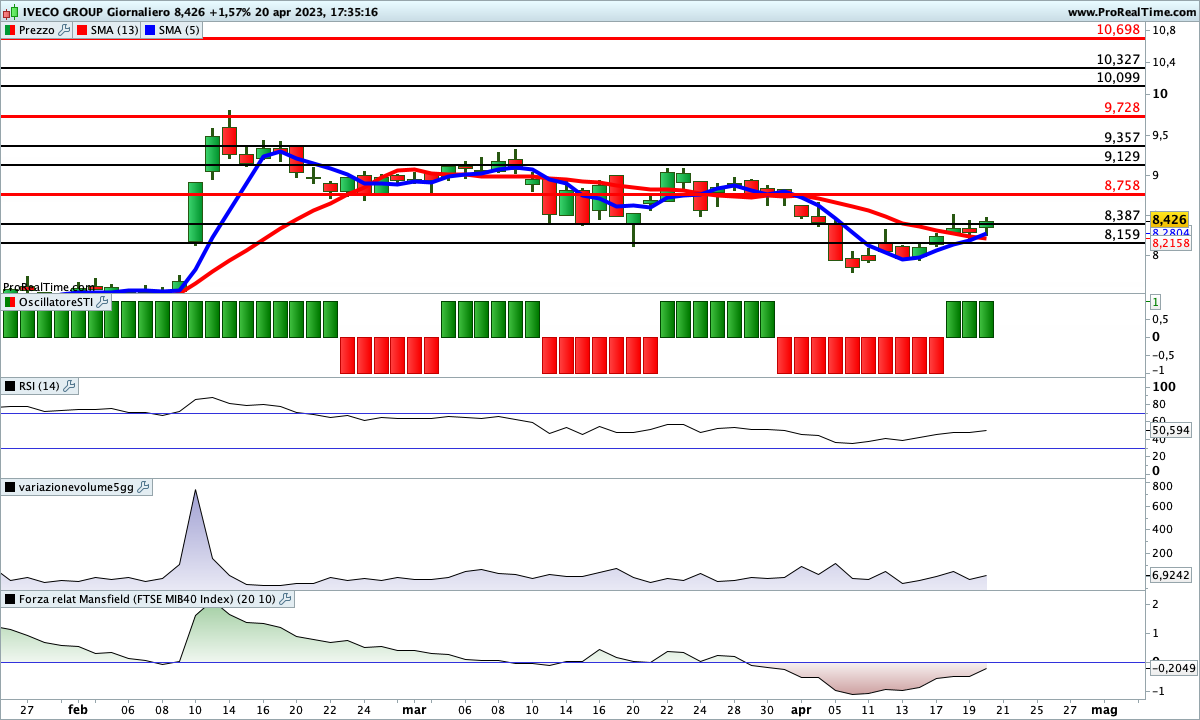This screenshot has height=720, width=1200.
Task: Click the 800 value on volume variation axis
Action: tap(1162, 487)
